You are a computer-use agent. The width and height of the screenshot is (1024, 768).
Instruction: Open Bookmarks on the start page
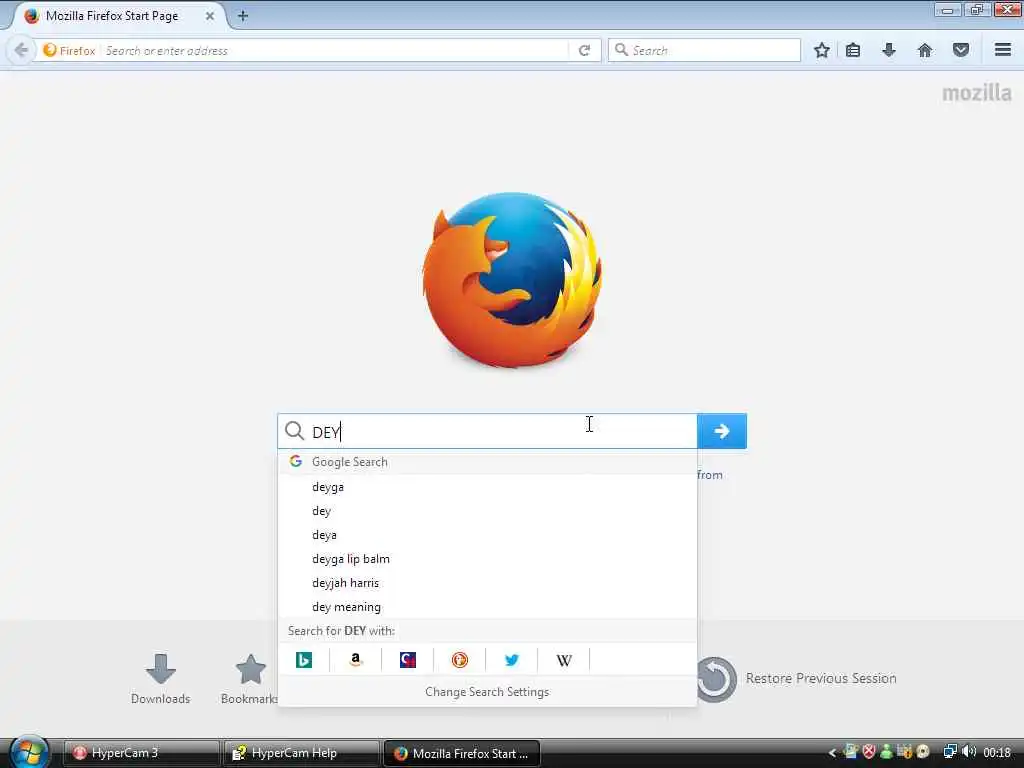249,679
